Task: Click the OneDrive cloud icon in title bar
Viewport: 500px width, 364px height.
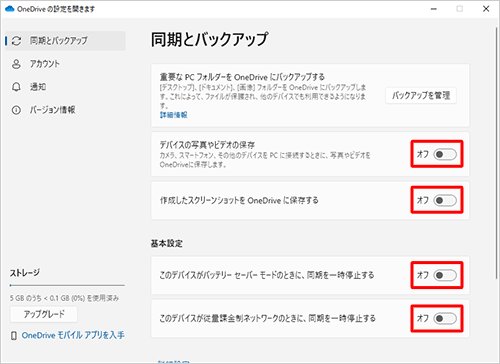Action: [10, 9]
